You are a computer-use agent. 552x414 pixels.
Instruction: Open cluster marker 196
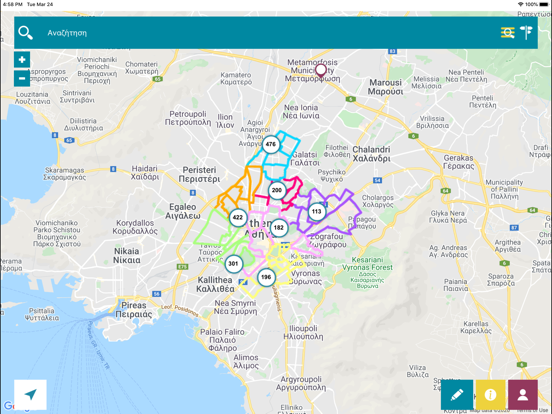click(x=266, y=277)
